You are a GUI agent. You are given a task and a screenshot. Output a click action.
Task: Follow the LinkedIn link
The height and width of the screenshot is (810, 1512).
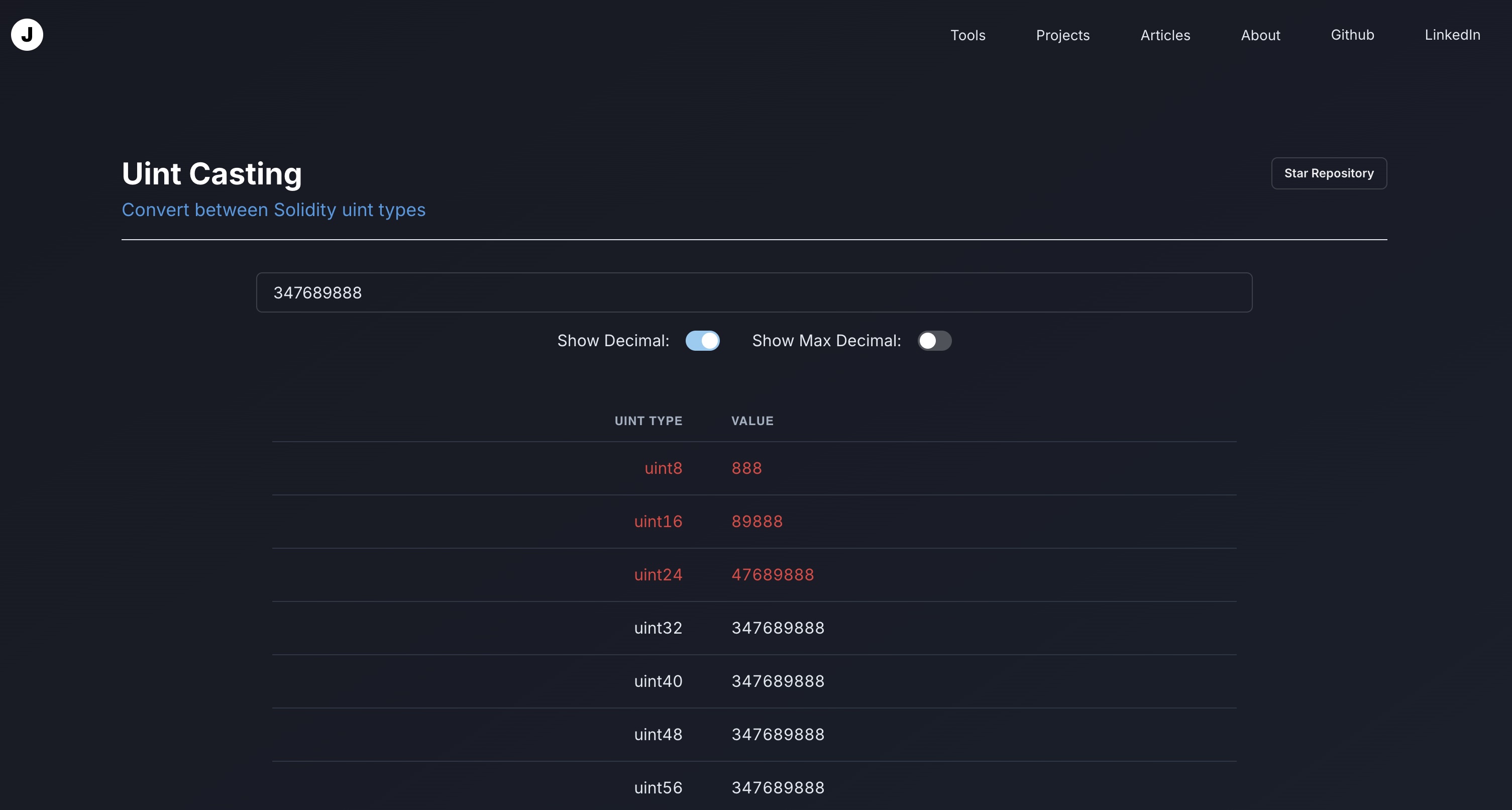pos(1452,35)
